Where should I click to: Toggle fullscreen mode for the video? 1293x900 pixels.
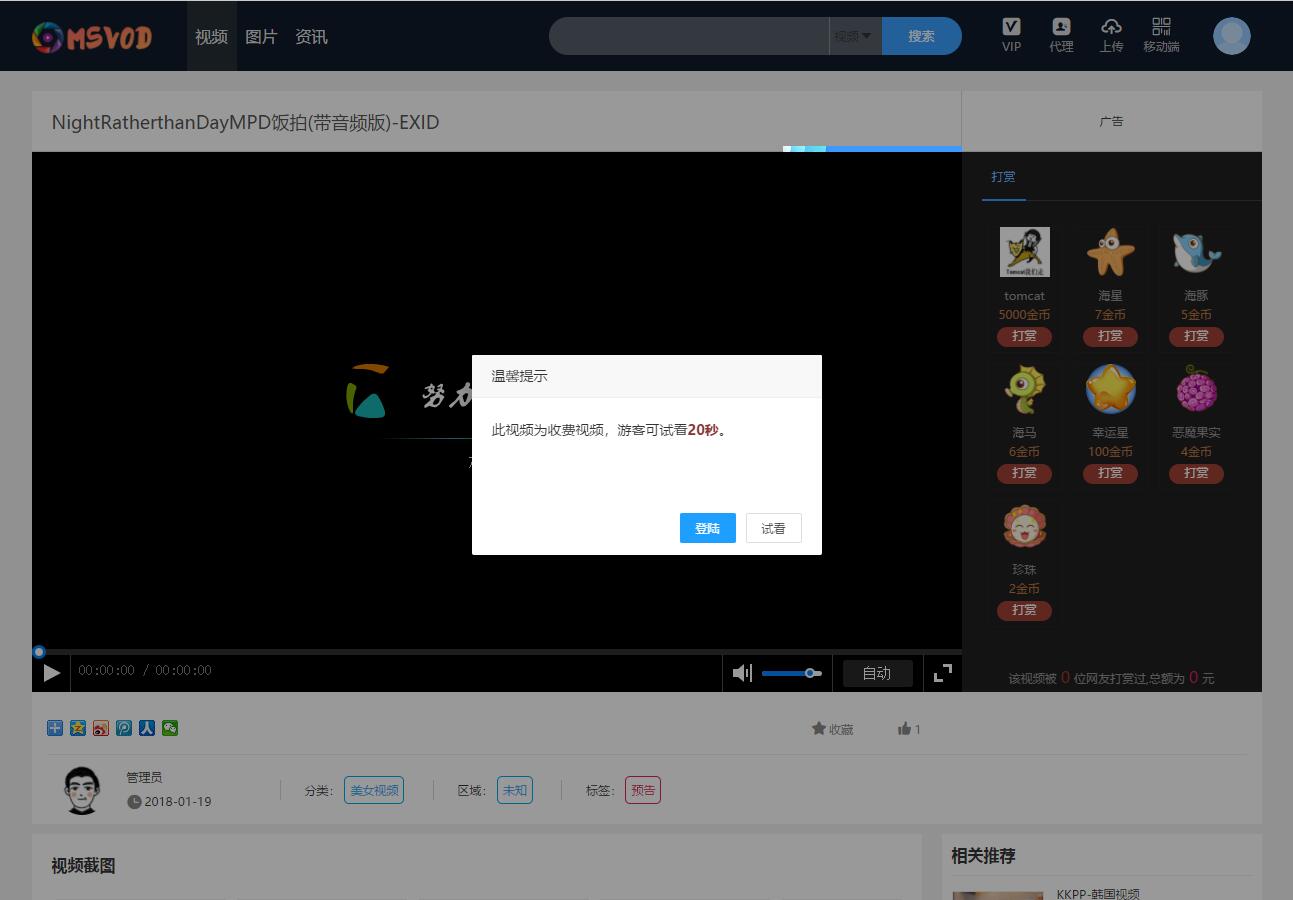pyautogui.click(x=942, y=673)
